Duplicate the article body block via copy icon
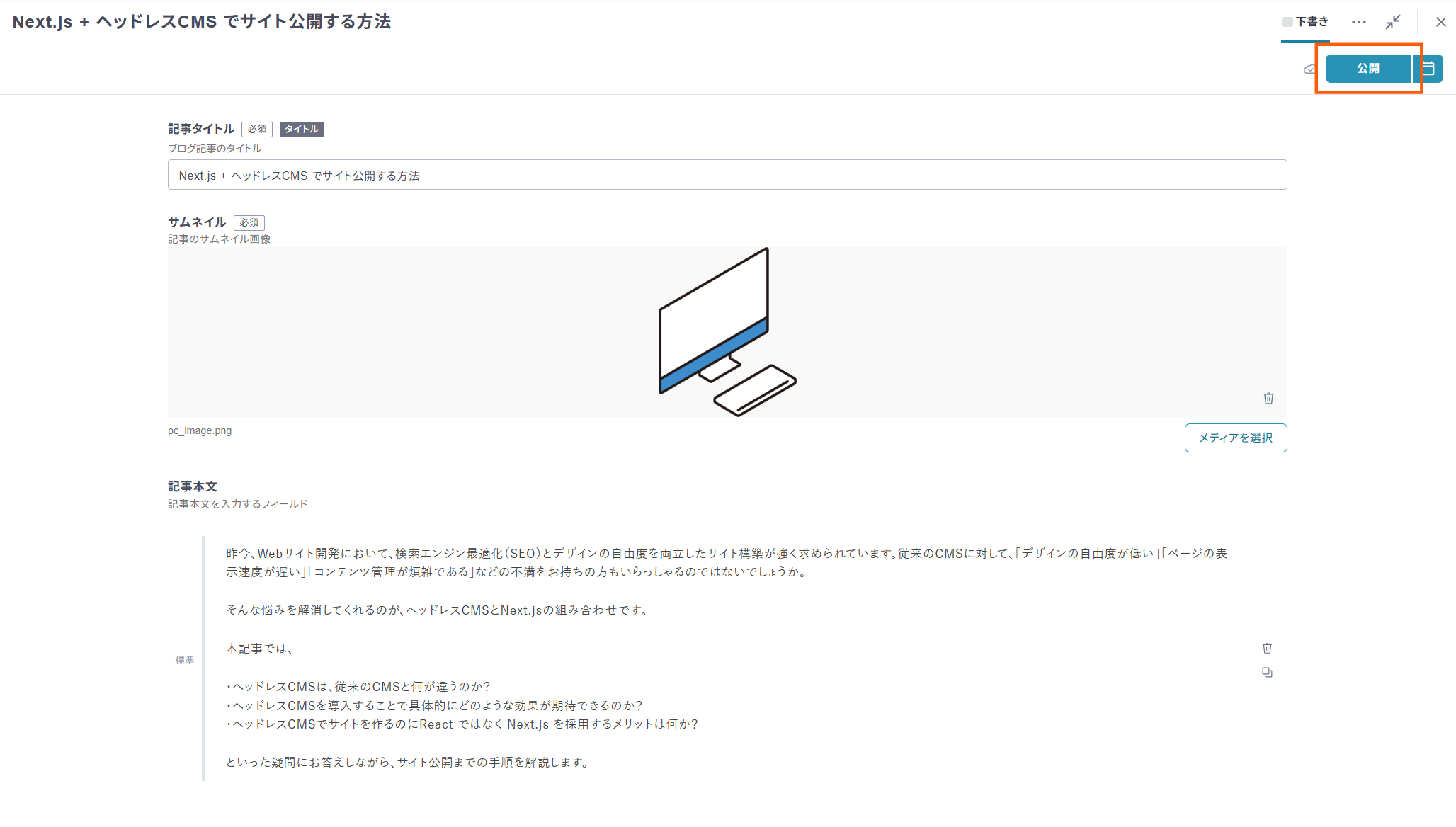Screen dimensions: 1456x827 click(x=1267, y=672)
